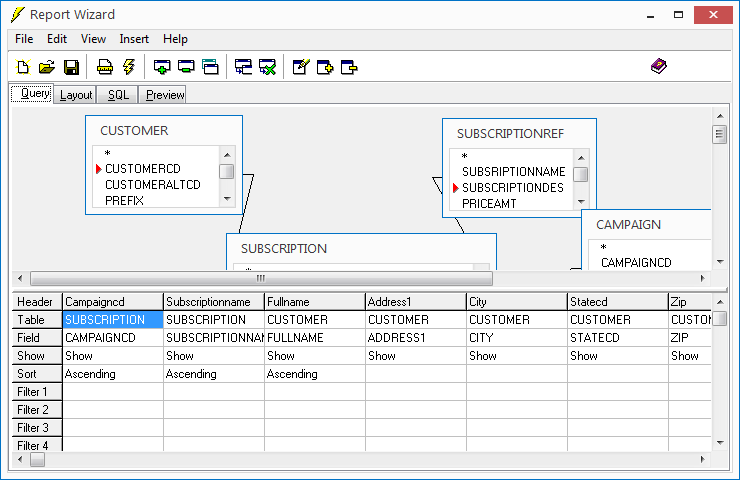Click diagram vertical scrollbar up arrow
The image size is (740, 480).
[720, 116]
